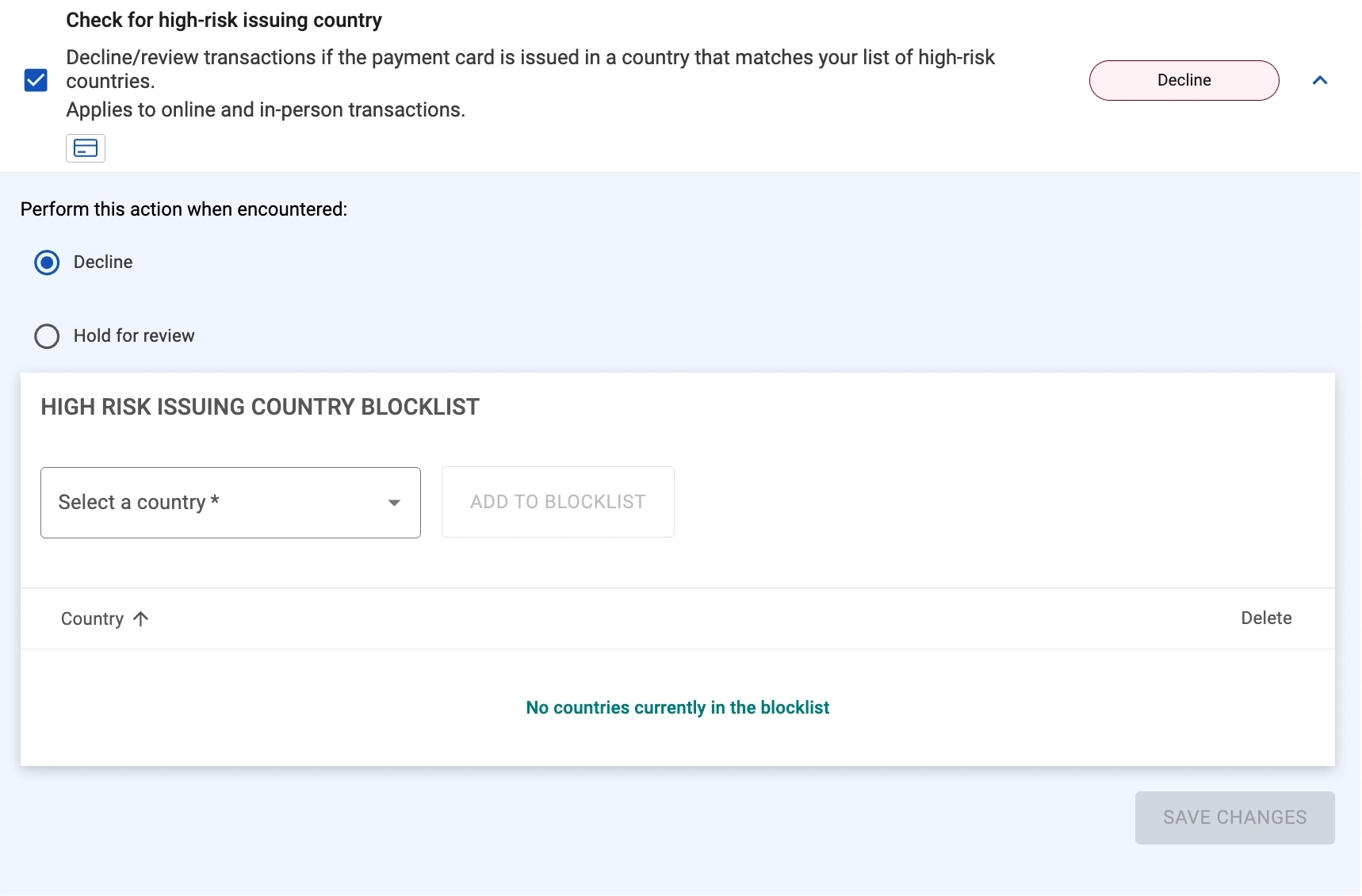Click the Applies to online and in-person text
Image resolution: width=1362 pixels, height=896 pixels.
[x=266, y=110]
